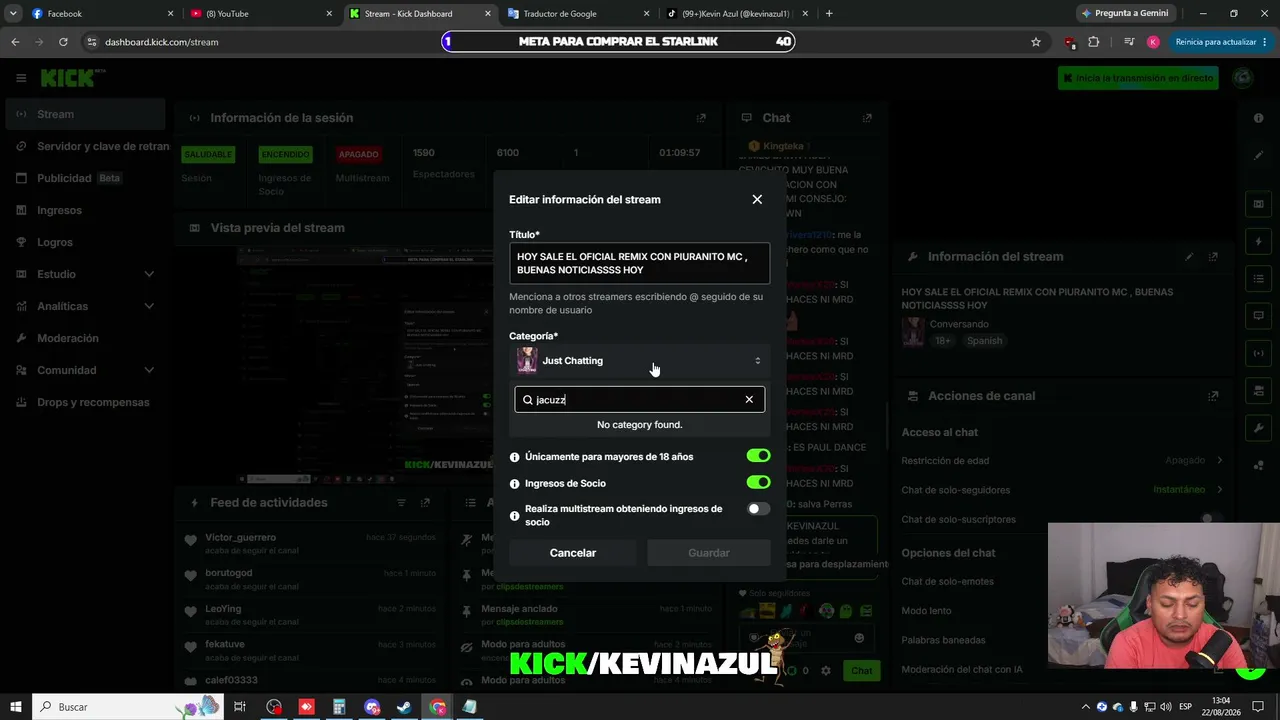
Task: Click the broadcast signal icon in right toolbar
Action: (1258, 353)
